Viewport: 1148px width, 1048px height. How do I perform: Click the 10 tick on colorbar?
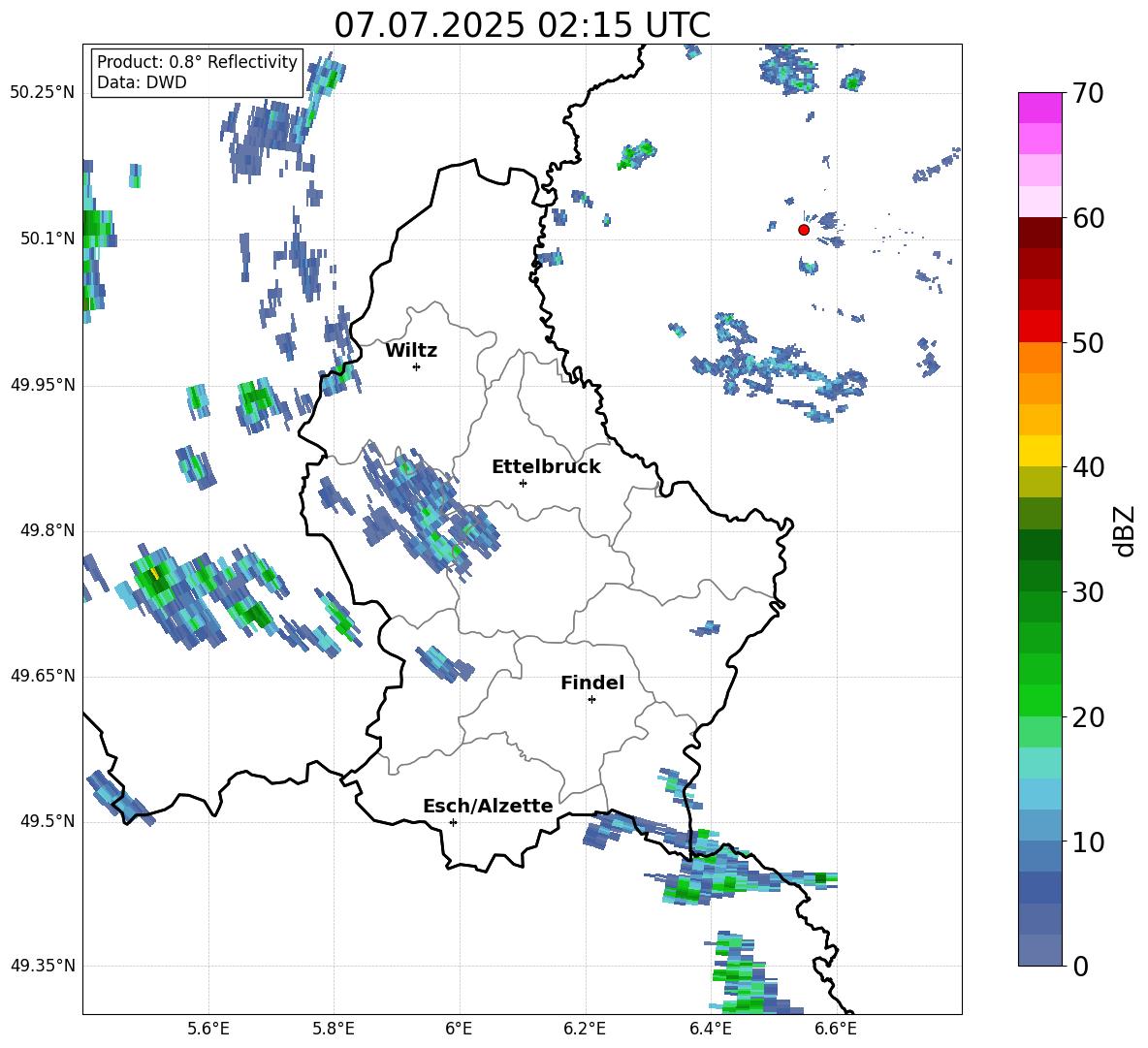[1088, 842]
